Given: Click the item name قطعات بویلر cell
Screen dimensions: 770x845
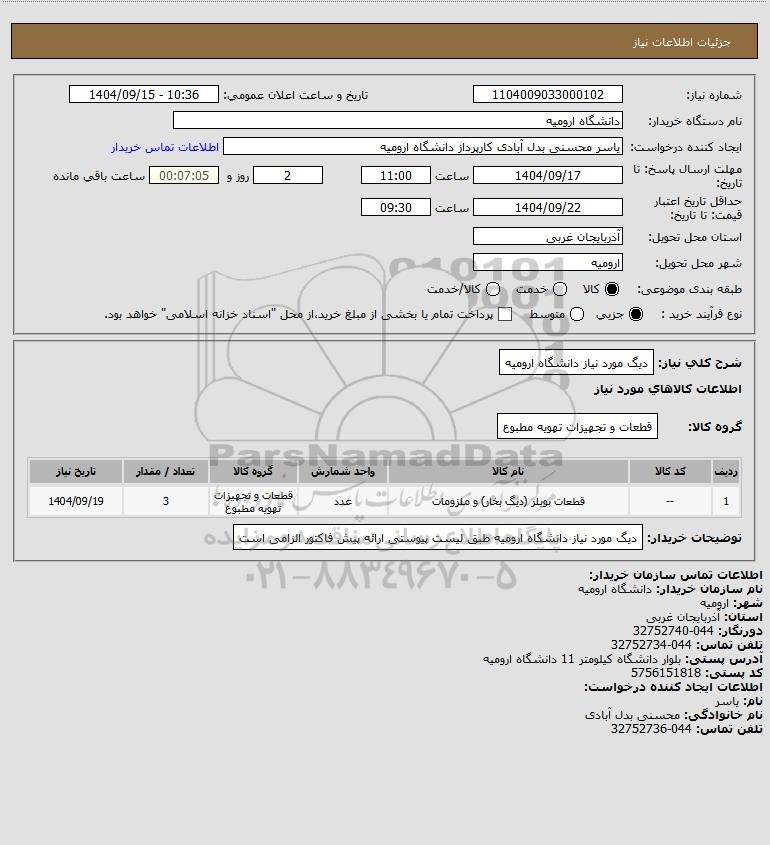Looking at the screenshot, I should point(508,501).
